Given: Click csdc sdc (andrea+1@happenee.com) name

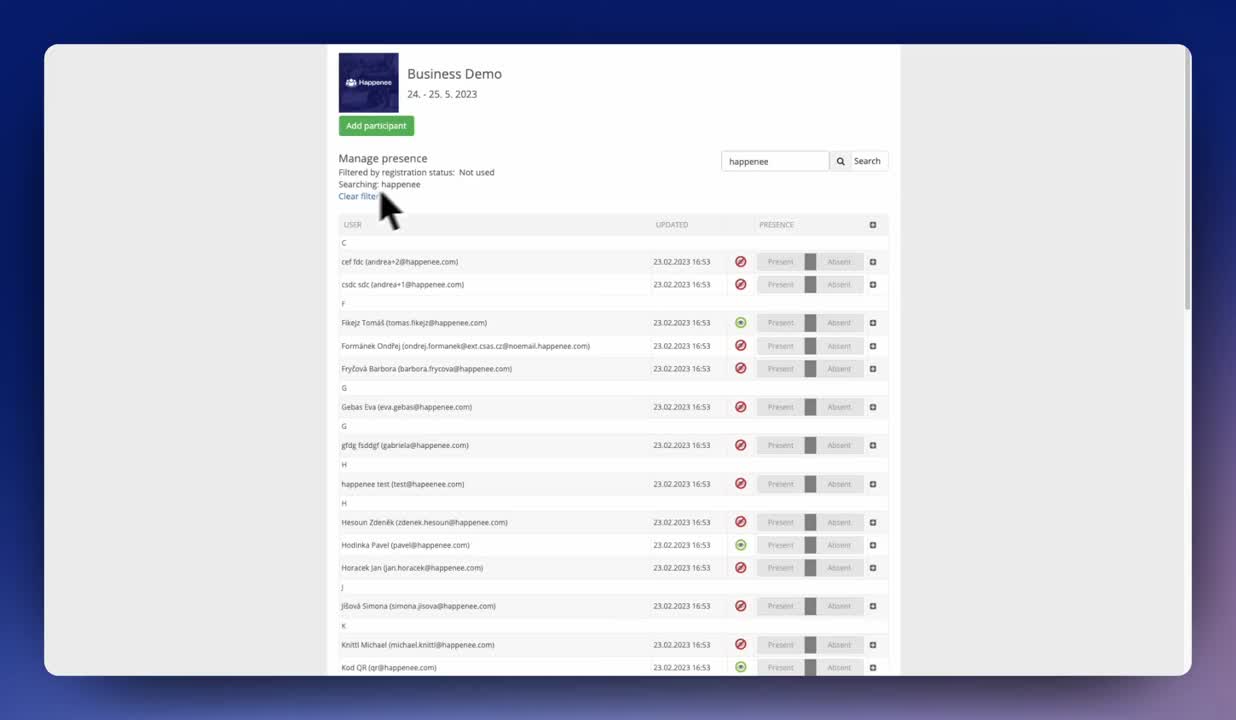Looking at the screenshot, I should coord(403,284).
